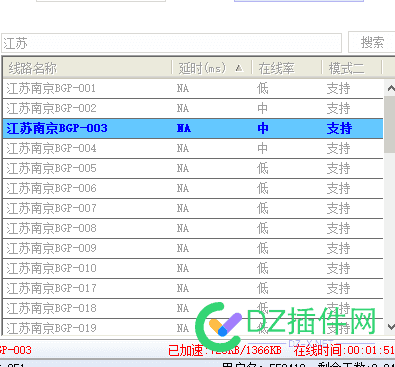The image size is (395, 367).
Task: Click the 搜索 search button
Action: (x=372, y=42)
